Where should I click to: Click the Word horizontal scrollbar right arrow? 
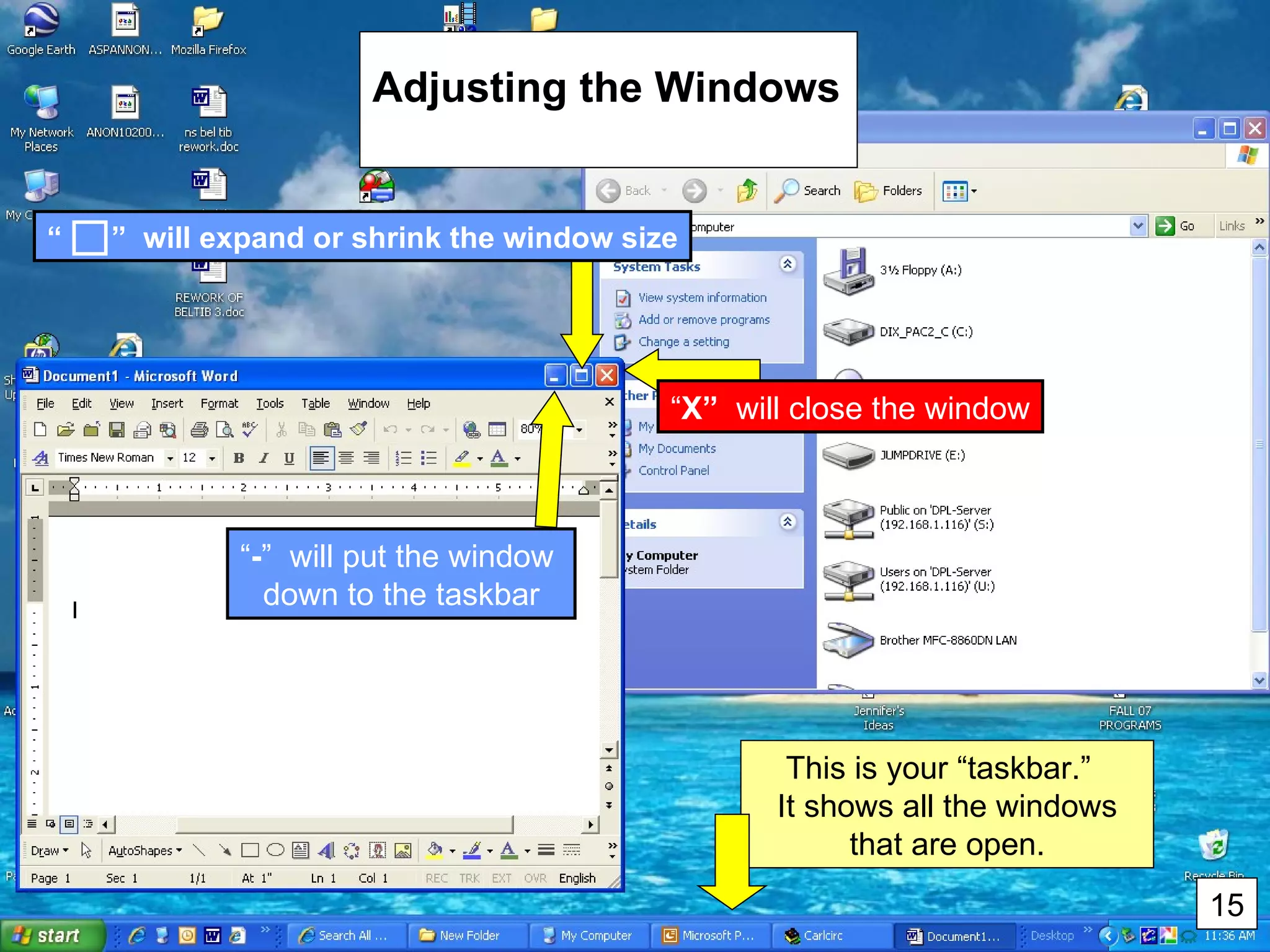click(x=590, y=824)
